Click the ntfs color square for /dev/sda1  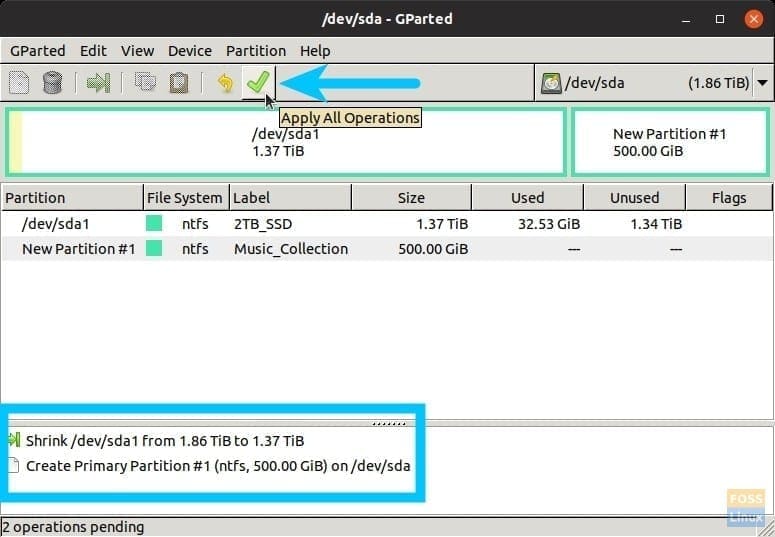(x=154, y=224)
